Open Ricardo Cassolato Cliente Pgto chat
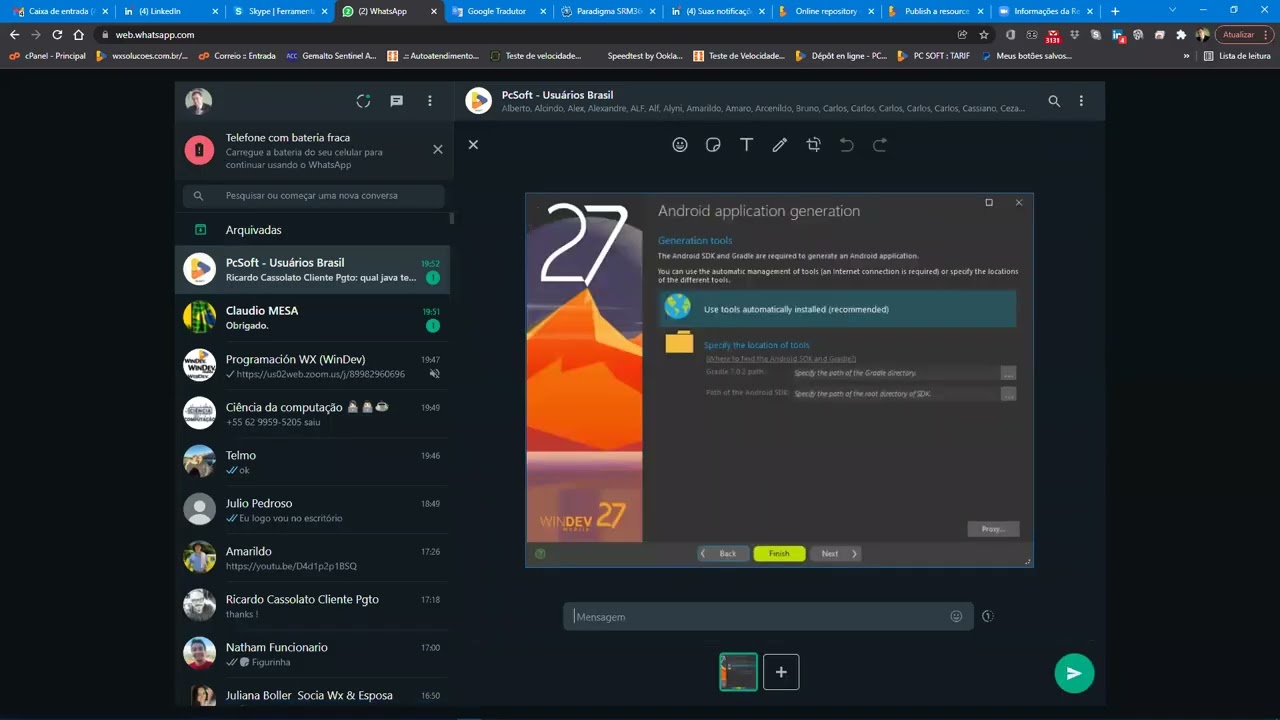 tap(312, 606)
